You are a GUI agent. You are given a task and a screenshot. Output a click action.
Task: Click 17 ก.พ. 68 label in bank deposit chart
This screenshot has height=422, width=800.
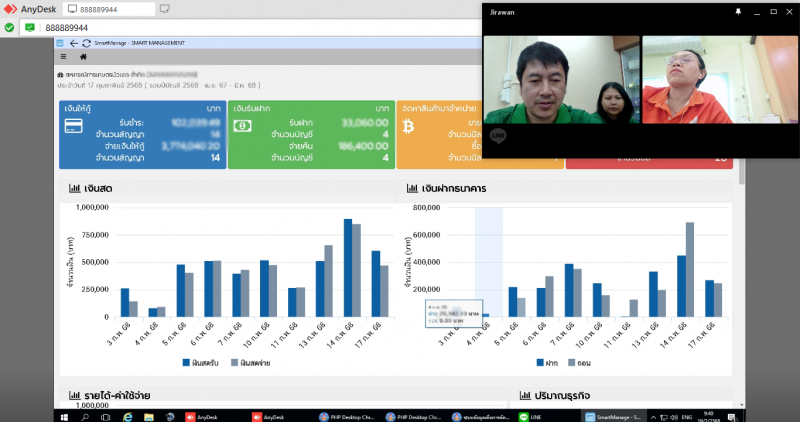701,335
